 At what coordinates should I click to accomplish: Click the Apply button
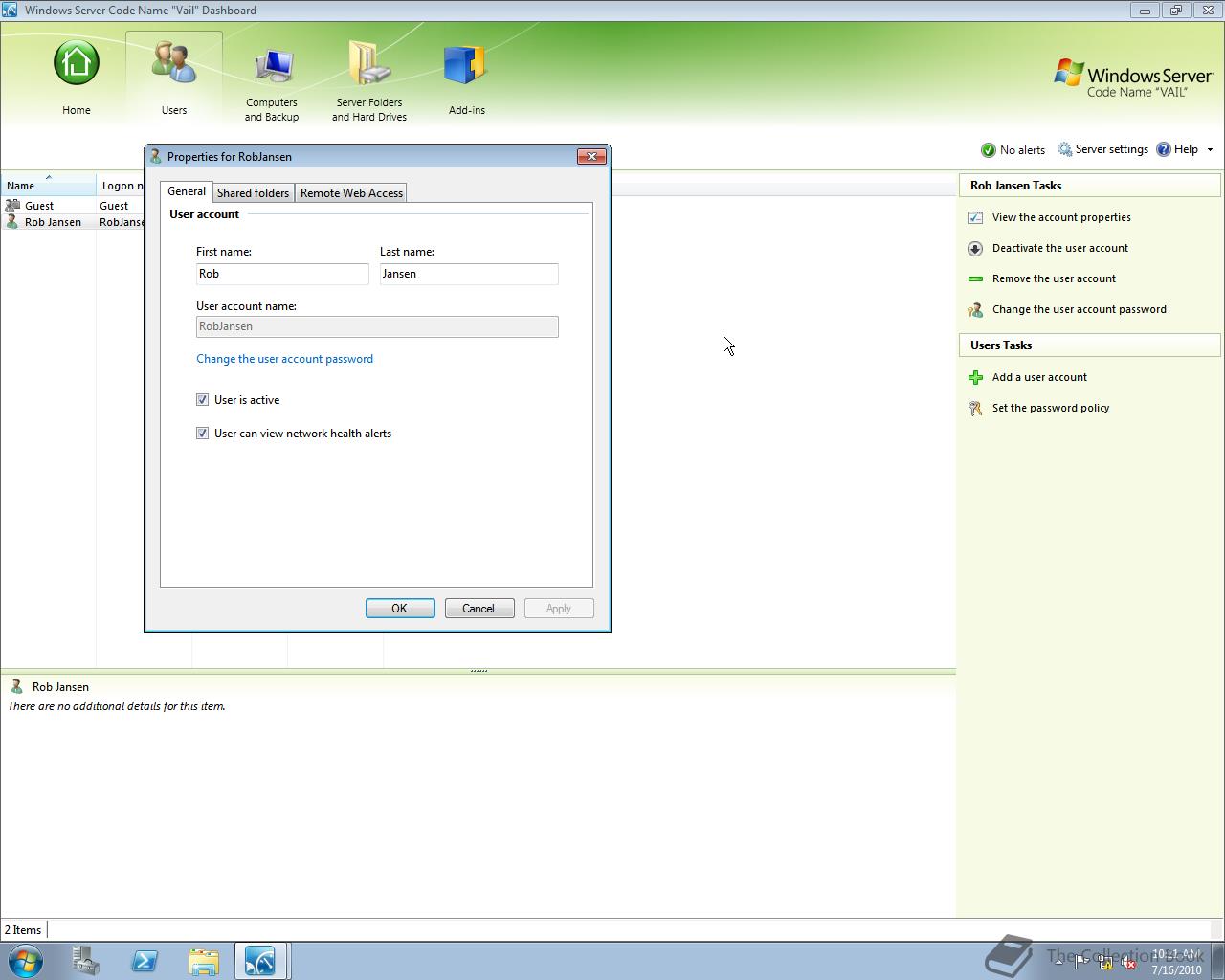559,609
